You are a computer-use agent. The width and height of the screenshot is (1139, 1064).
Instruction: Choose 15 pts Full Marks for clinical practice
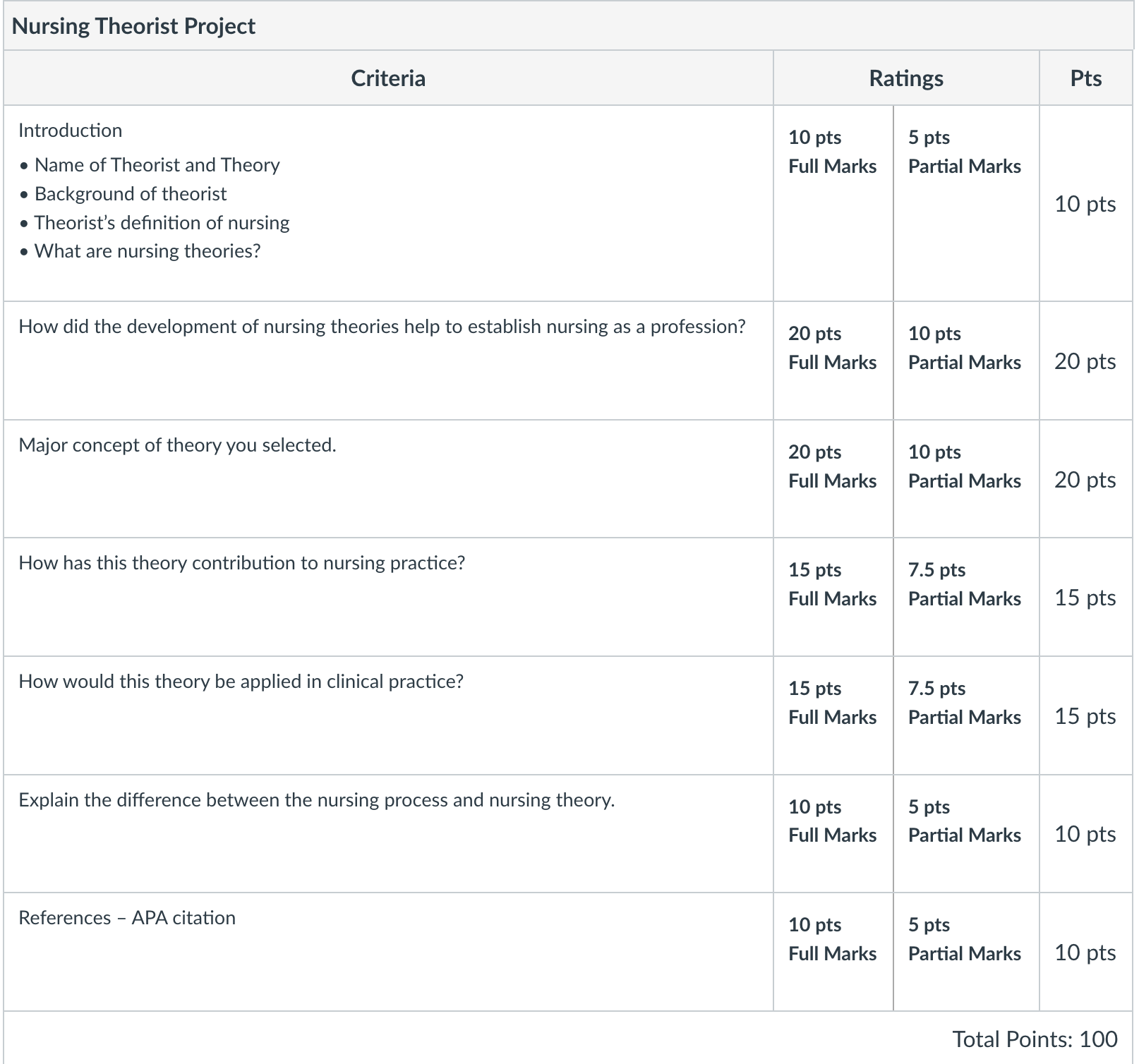[833, 715]
